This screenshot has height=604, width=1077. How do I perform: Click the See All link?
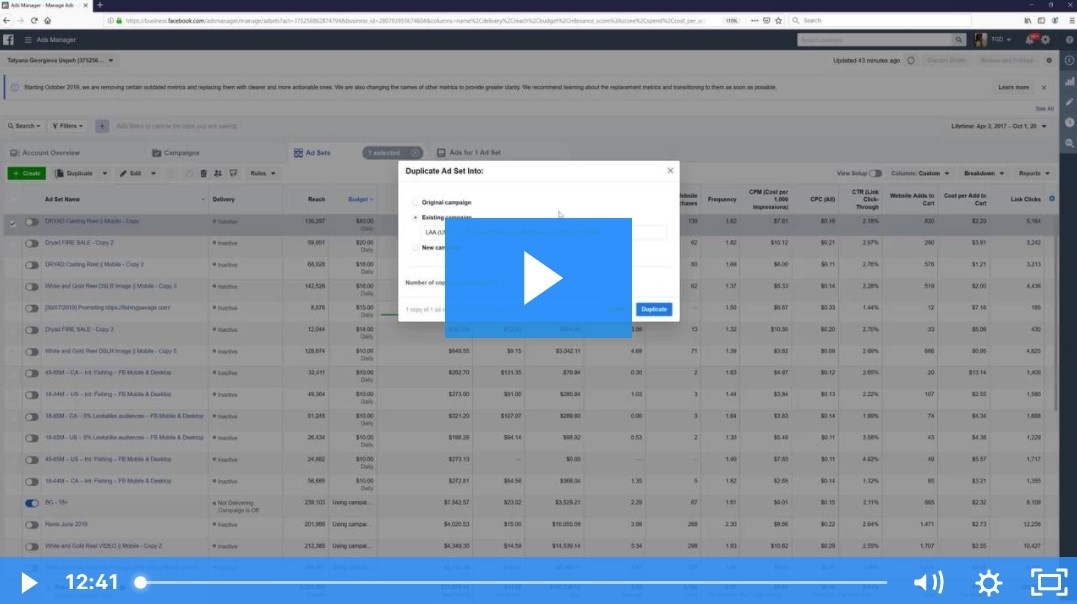[x=1044, y=109]
